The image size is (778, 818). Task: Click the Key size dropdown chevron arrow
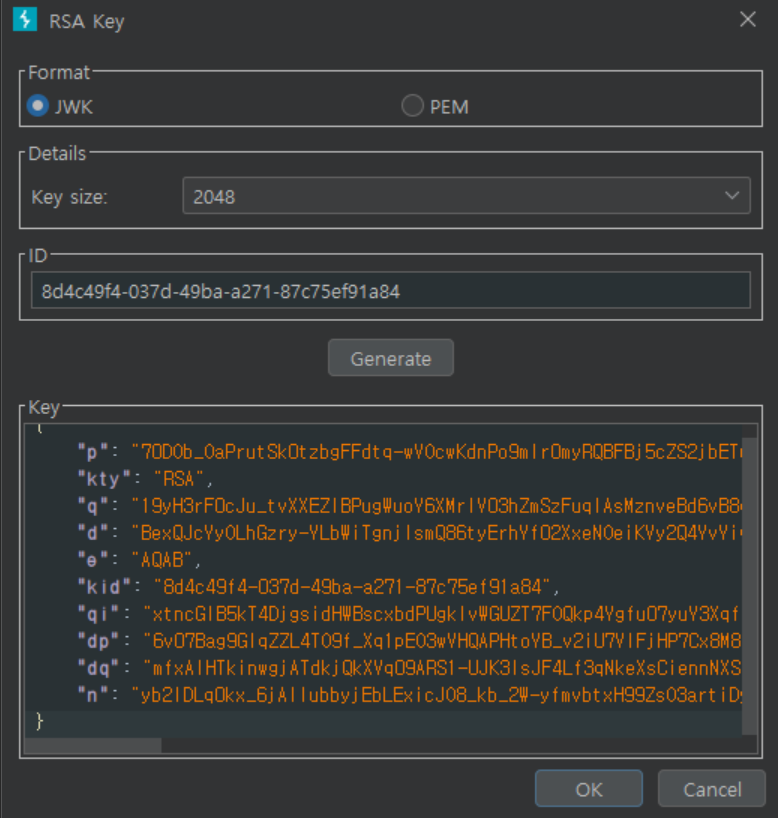pos(732,196)
